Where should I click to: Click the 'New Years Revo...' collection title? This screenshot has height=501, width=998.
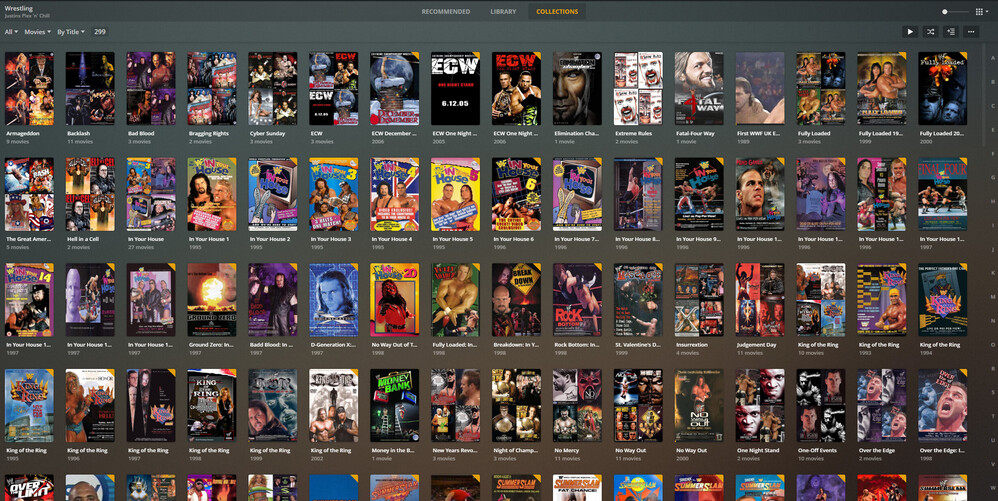(x=456, y=450)
